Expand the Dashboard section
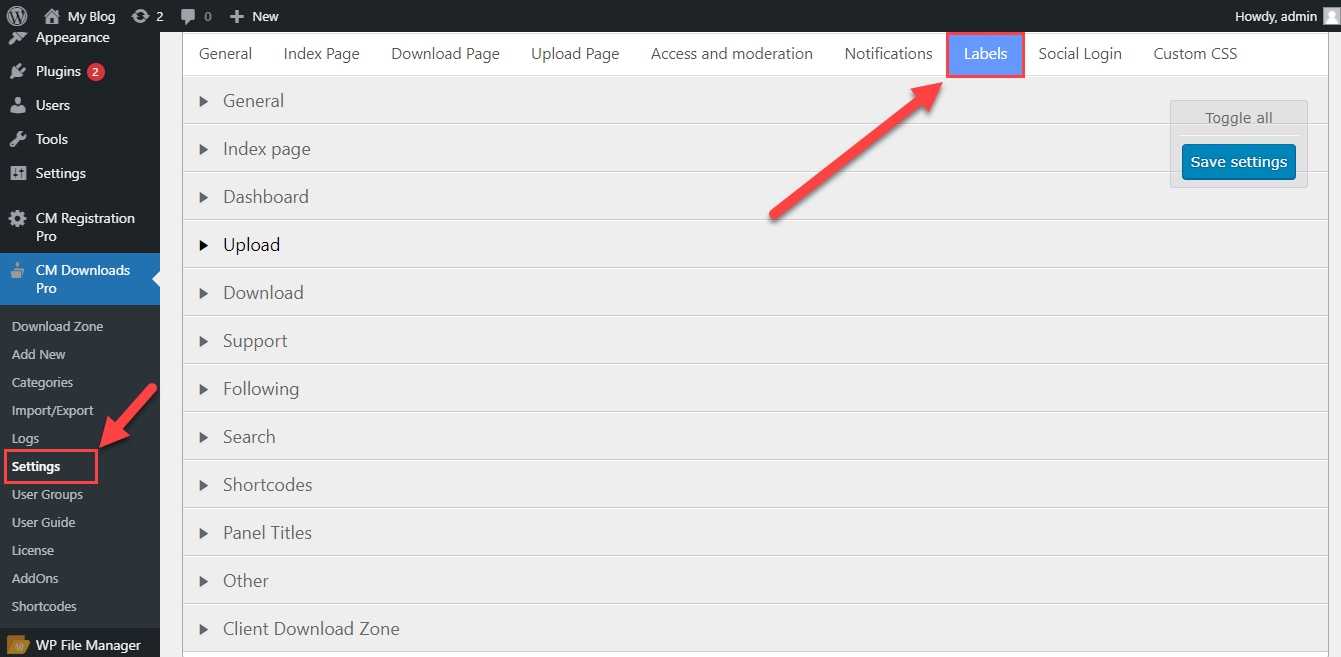 tap(755, 196)
